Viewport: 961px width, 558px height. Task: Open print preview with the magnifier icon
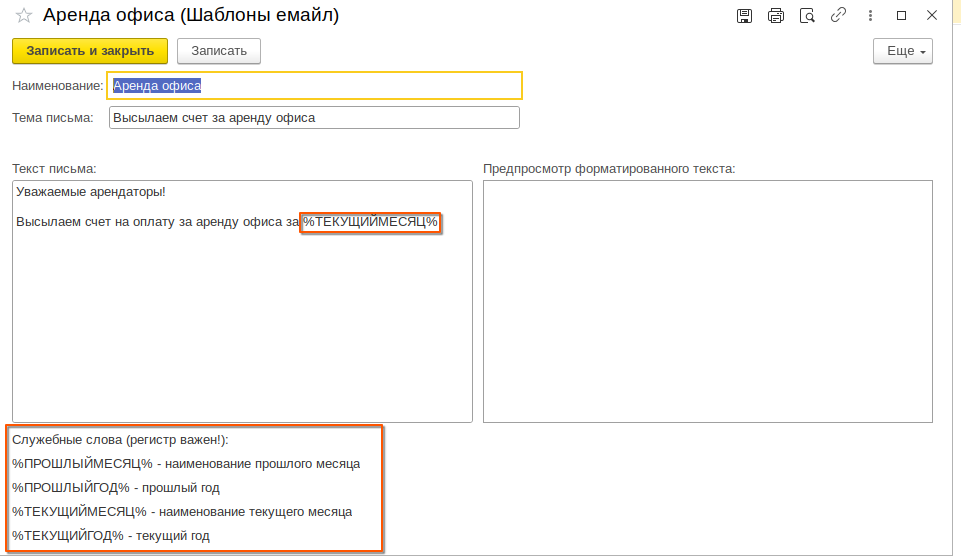(x=807, y=16)
